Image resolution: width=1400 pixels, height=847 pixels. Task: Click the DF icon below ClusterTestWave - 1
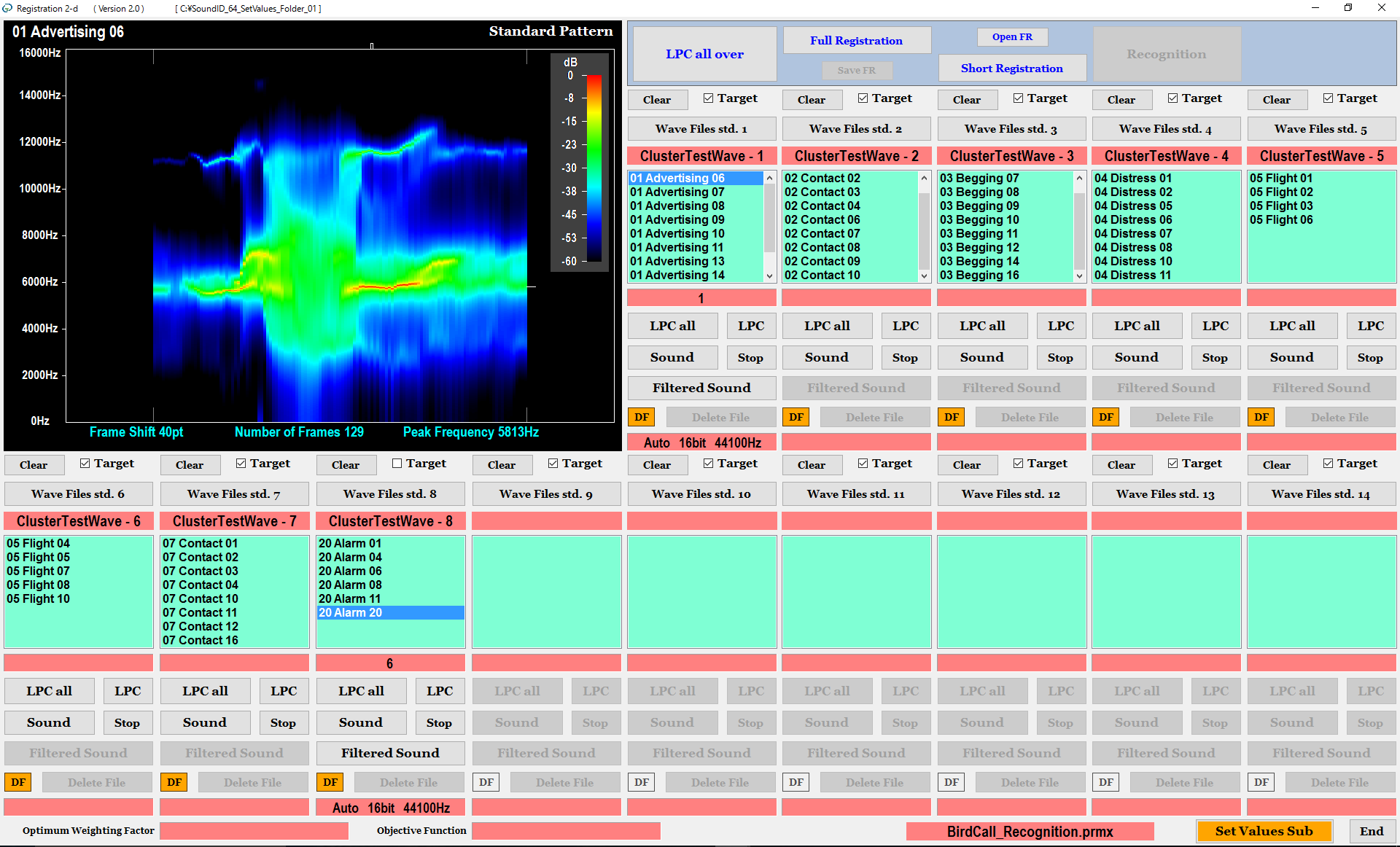coord(641,416)
